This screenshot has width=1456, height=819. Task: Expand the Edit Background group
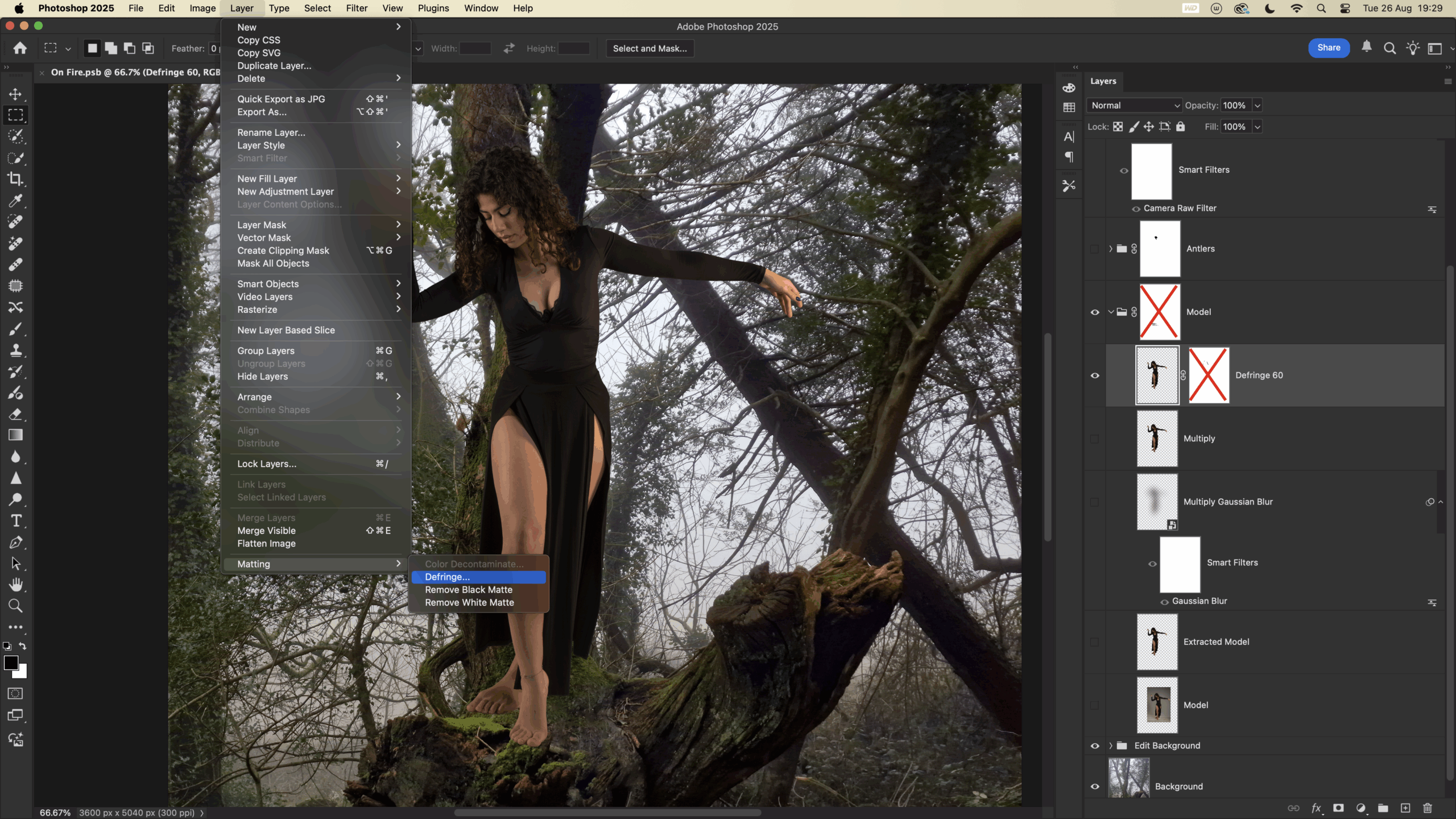[1110, 746]
